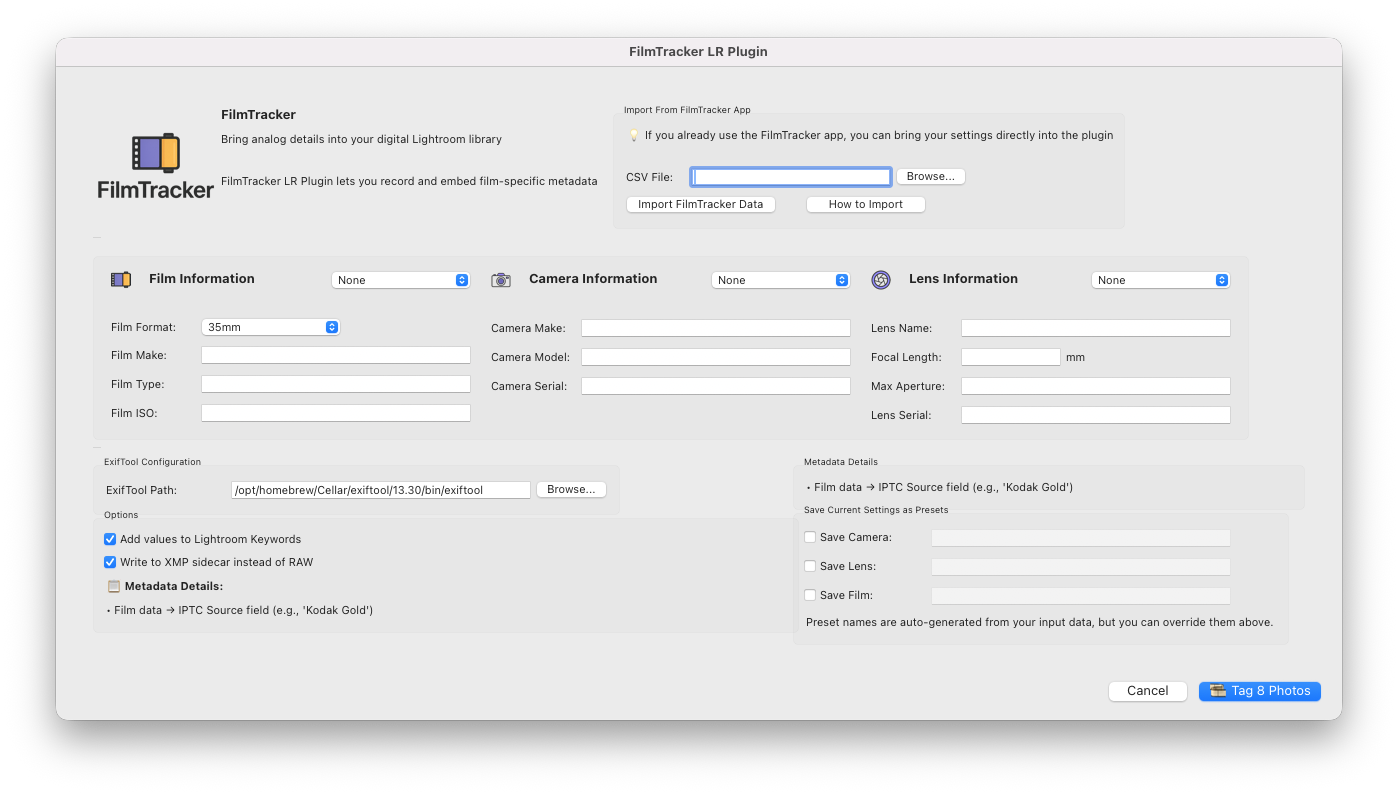1398x794 pixels.
Task: Click the film strip icon beside Film Information
Action: (120, 279)
